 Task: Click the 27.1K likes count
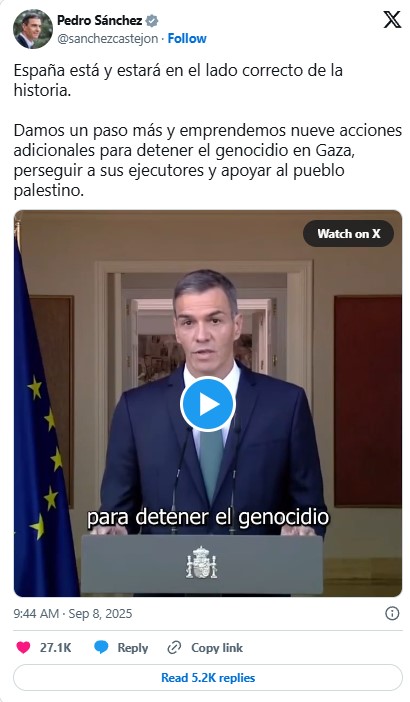[x=56, y=648]
